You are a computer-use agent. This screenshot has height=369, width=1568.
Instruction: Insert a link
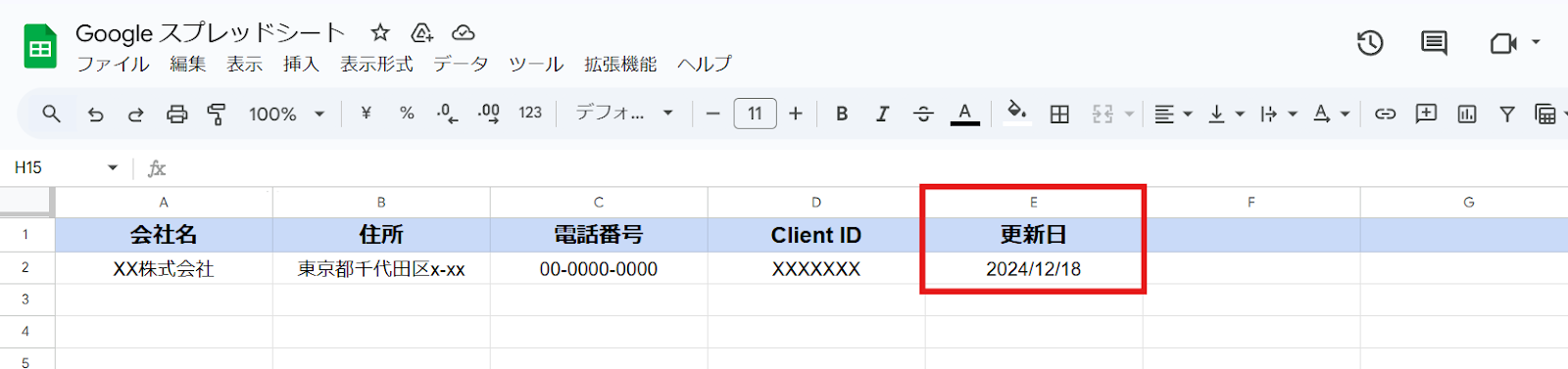[x=1385, y=115]
